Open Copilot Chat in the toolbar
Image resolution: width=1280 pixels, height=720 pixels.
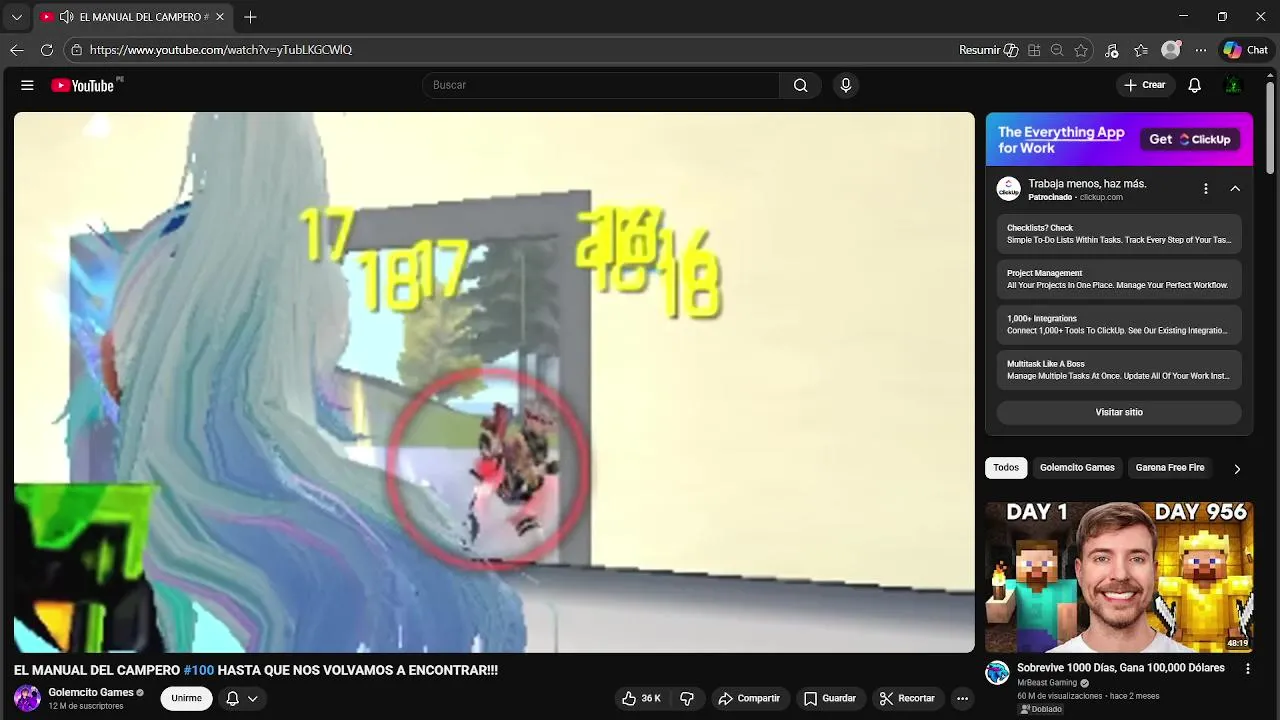[x=1246, y=50]
